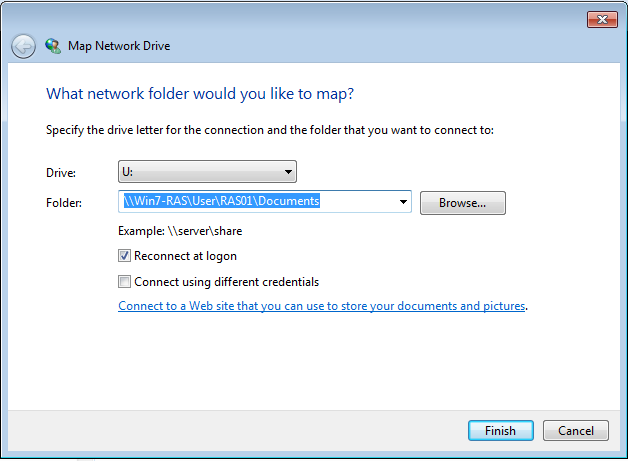Click the Map Network Drive title icon
Image resolution: width=628 pixels, height=461 pixels.
[52, 46]
